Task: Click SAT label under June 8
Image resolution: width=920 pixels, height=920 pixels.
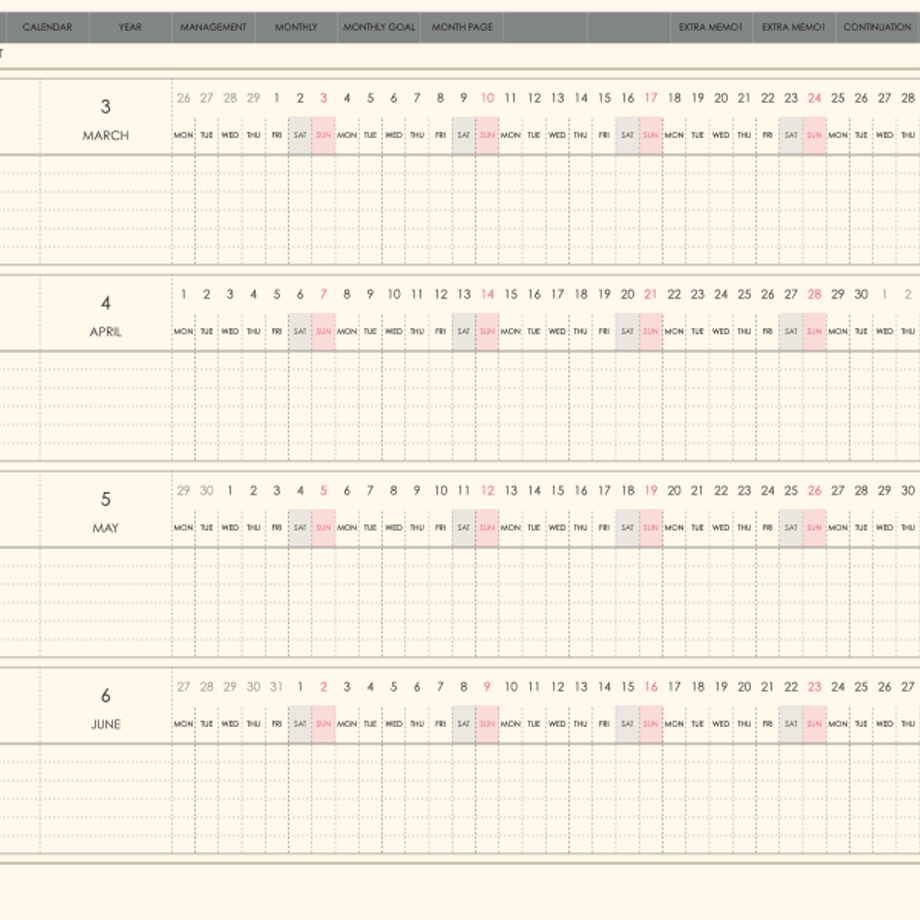Action: [x=464, y=724]
